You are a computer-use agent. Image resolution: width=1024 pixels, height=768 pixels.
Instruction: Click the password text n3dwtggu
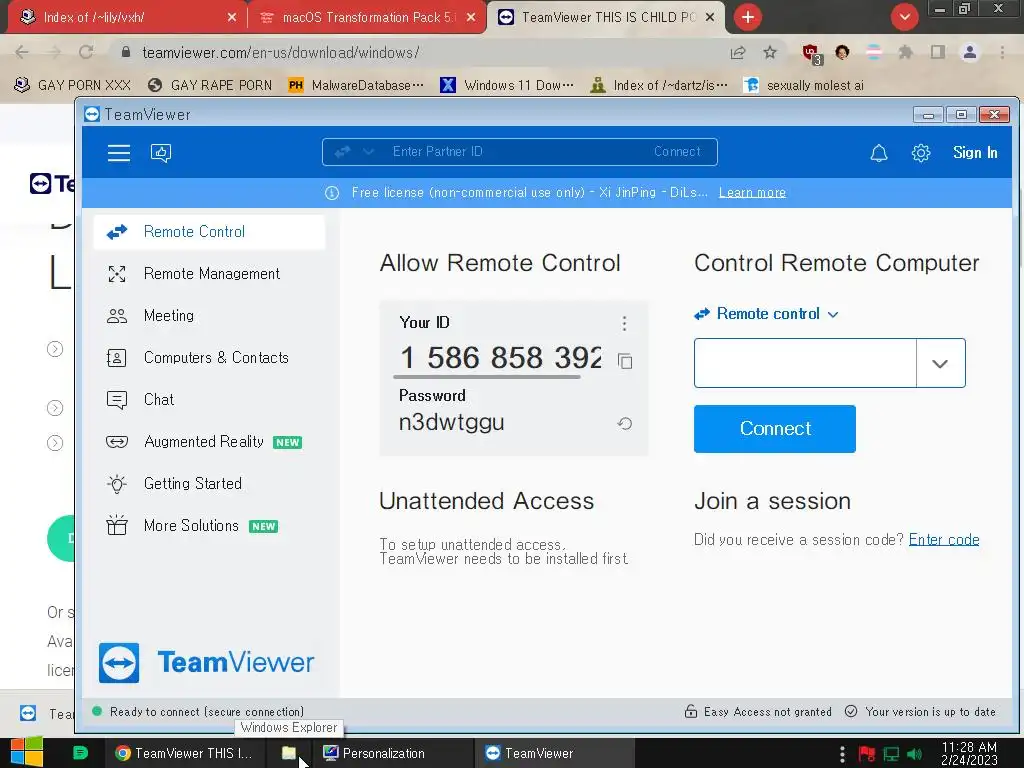(451, 423)
